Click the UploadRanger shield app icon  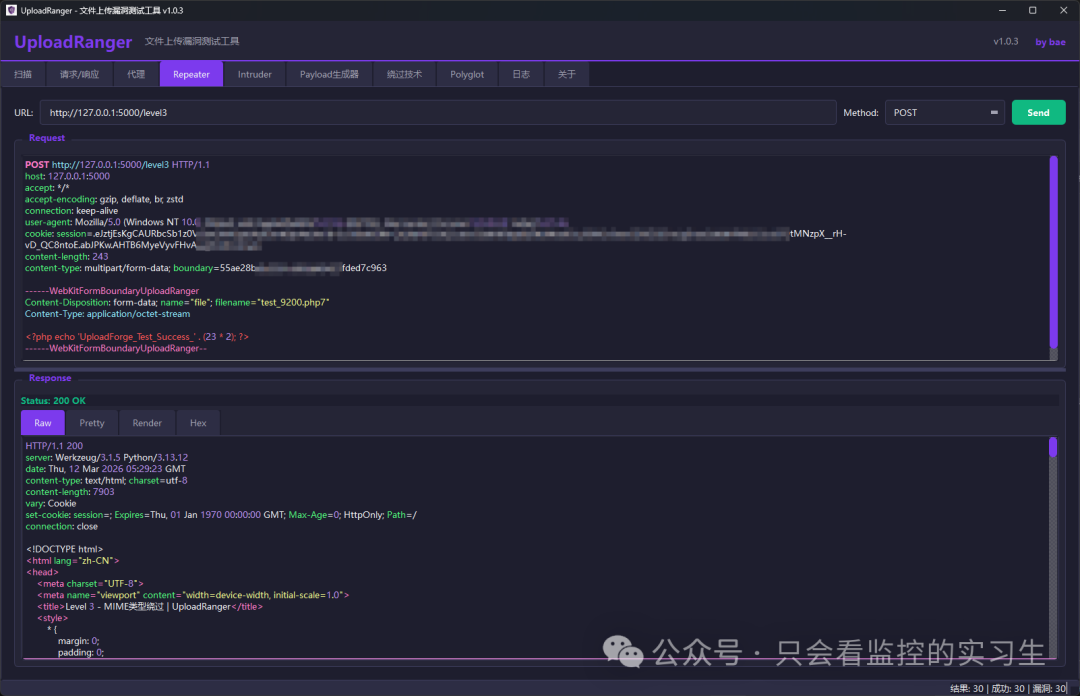tap(11, 10)
